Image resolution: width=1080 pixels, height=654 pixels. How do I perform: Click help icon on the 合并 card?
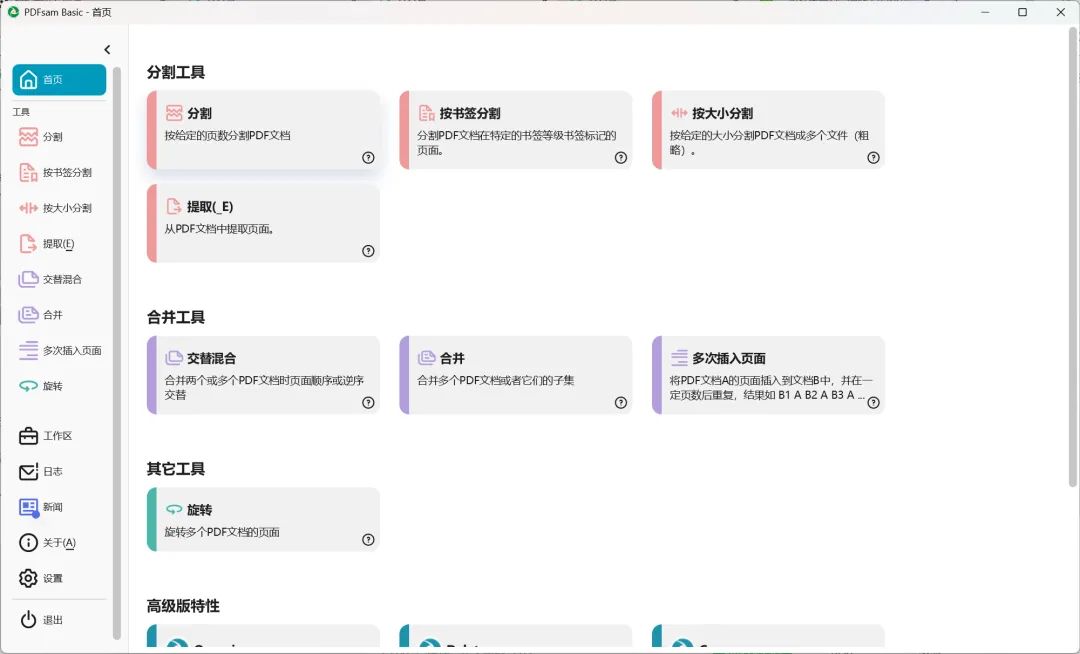[x=621, y=403]
